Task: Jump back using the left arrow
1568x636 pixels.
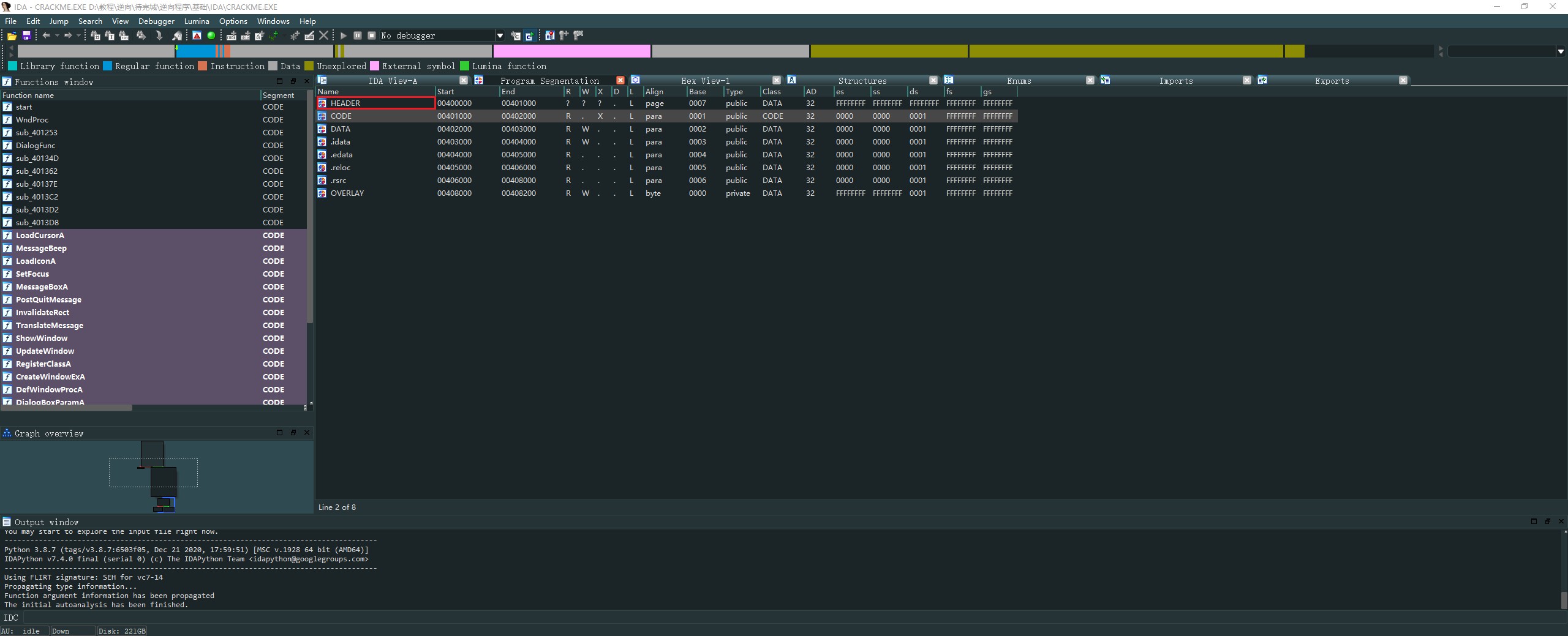Action: (x=46, y=36)
